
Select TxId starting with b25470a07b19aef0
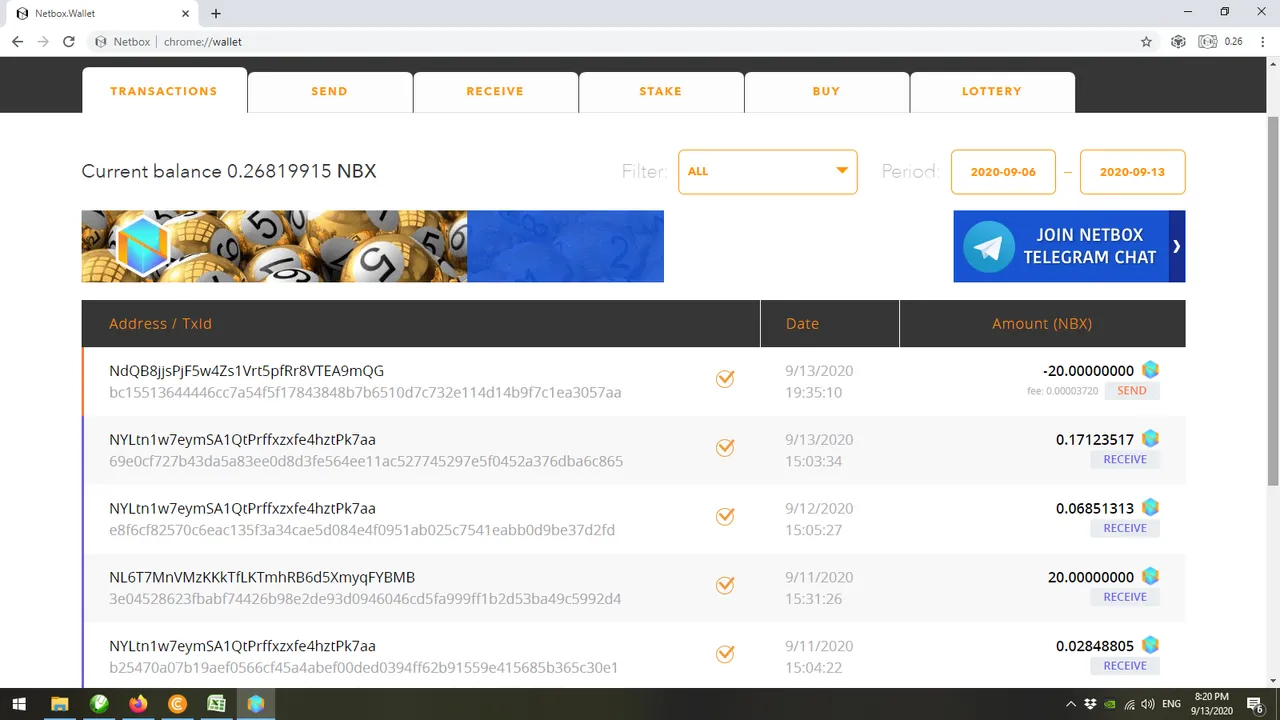[363, 668]
